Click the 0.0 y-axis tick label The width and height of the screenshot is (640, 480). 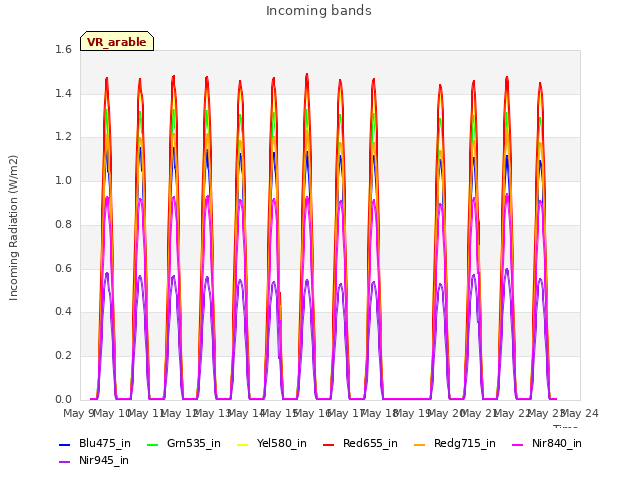point(63,400)
